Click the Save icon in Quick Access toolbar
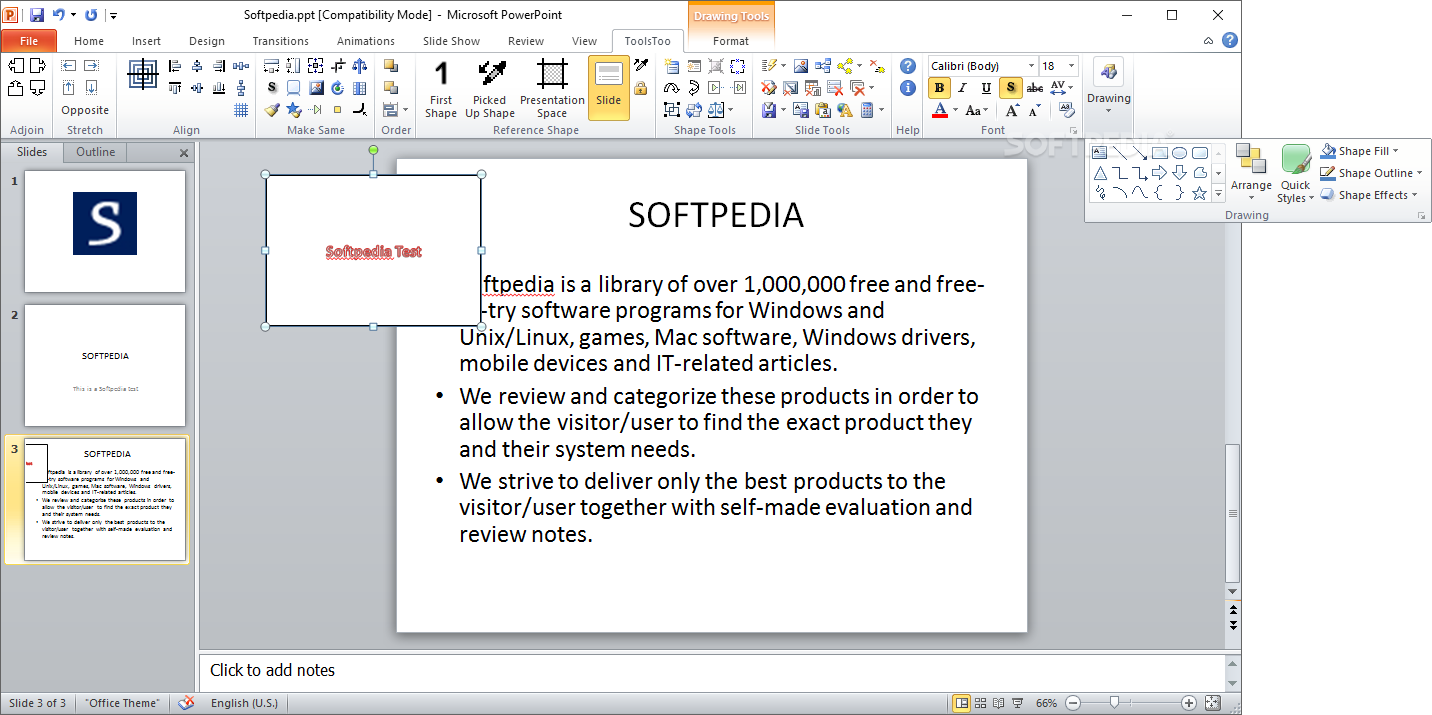Screen dimensions: 1432x715 (x=37, y=15)
